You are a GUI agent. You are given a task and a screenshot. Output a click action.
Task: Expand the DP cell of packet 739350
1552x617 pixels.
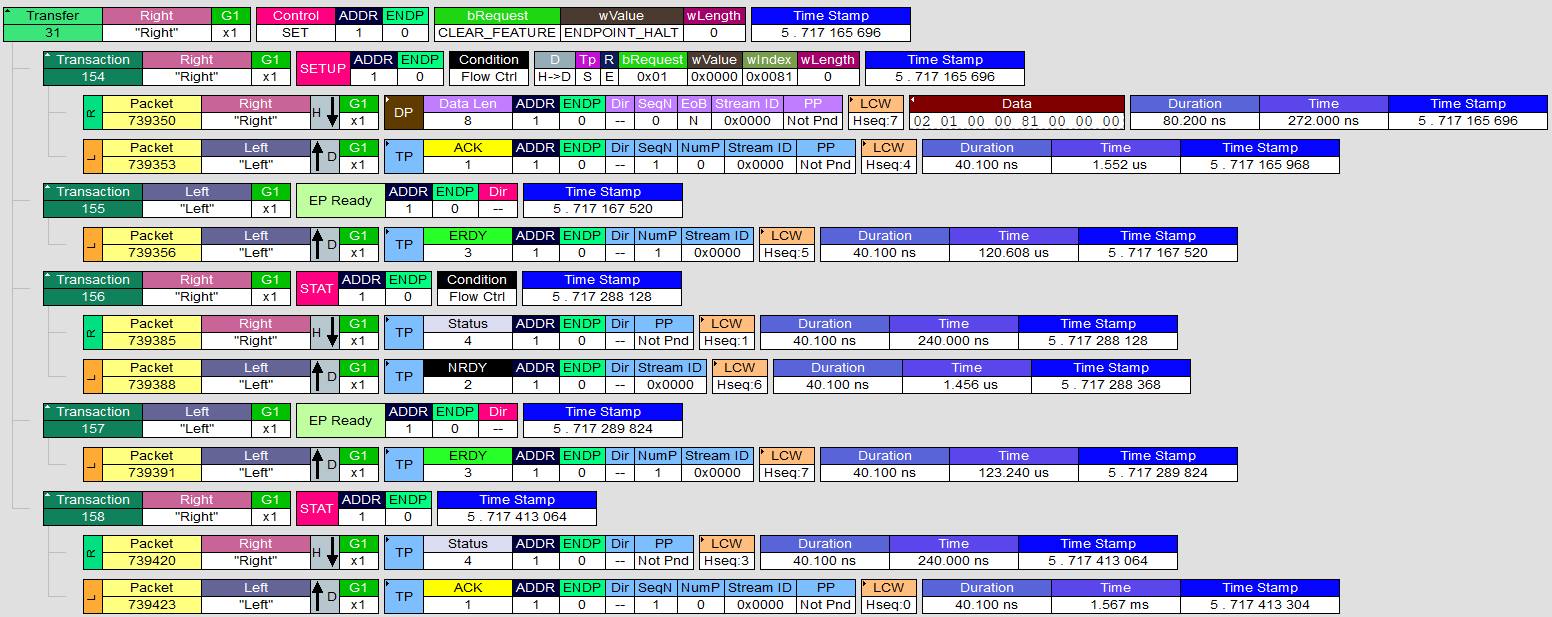(389, 100)
